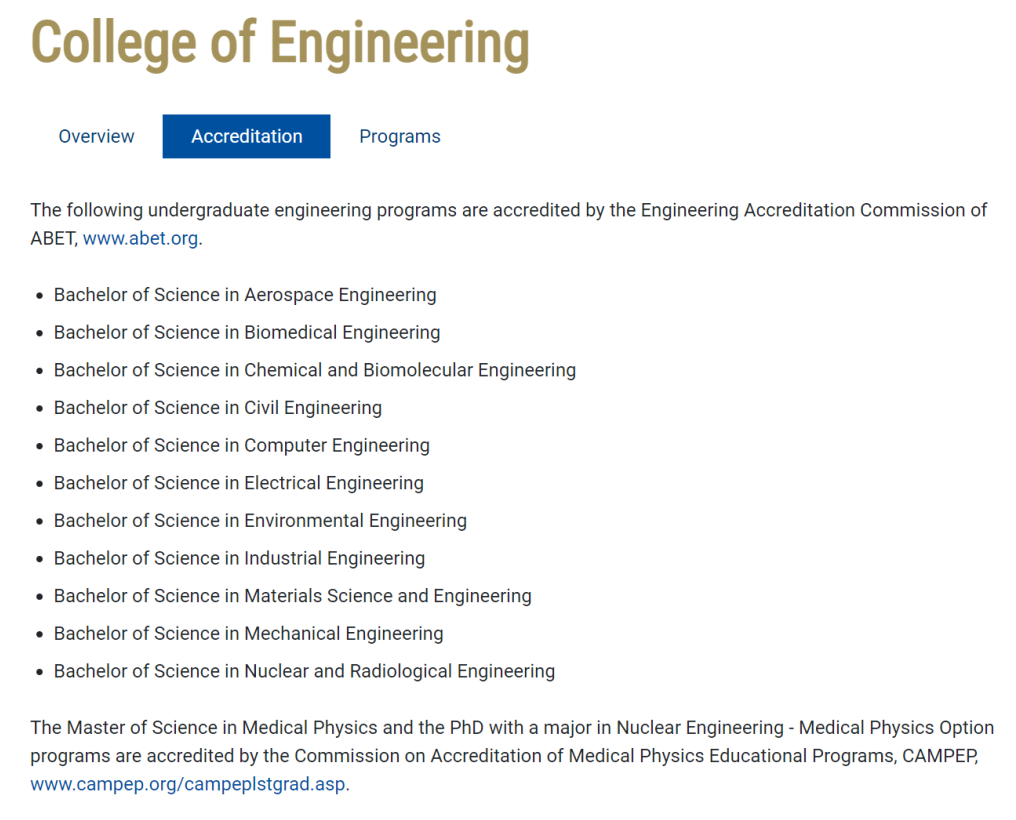
Task: Click the Civil Engineering list item
Action: [x=218, y=408]
